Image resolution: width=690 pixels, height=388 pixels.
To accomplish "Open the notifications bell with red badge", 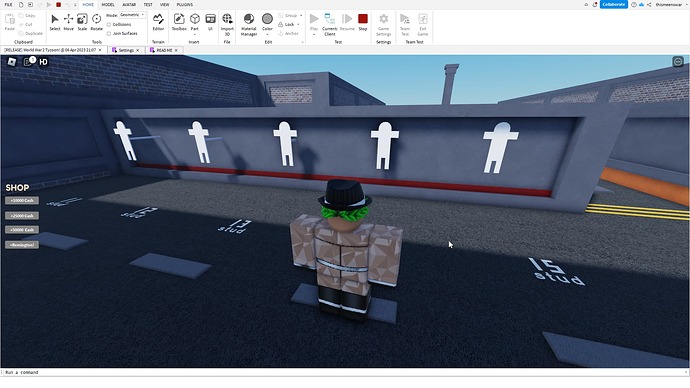I will tap(595, 4).
